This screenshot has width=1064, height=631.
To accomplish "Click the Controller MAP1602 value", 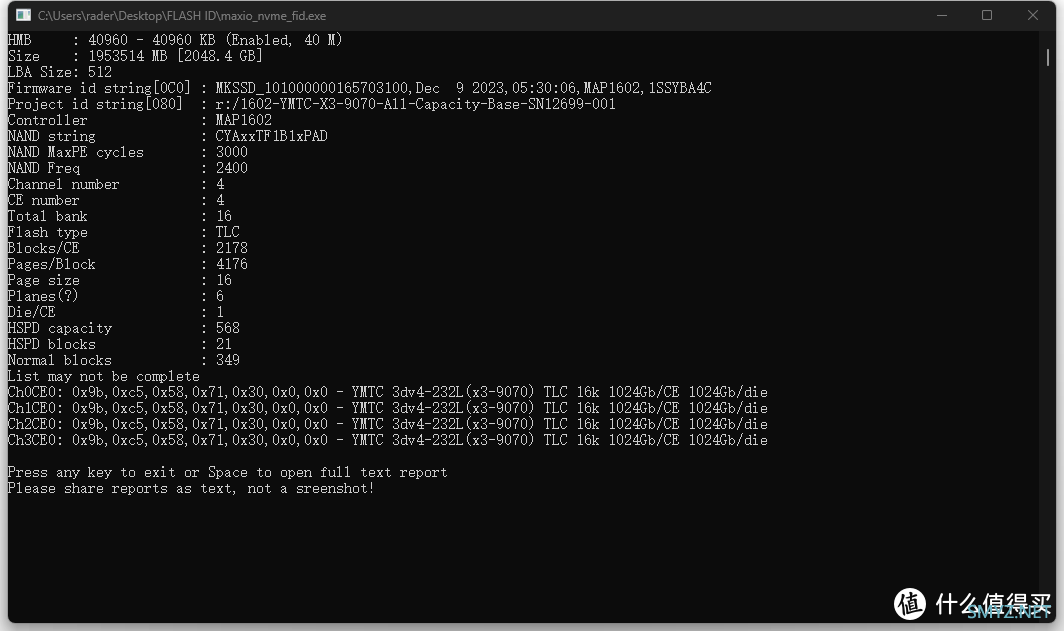I will click(244, 120).
